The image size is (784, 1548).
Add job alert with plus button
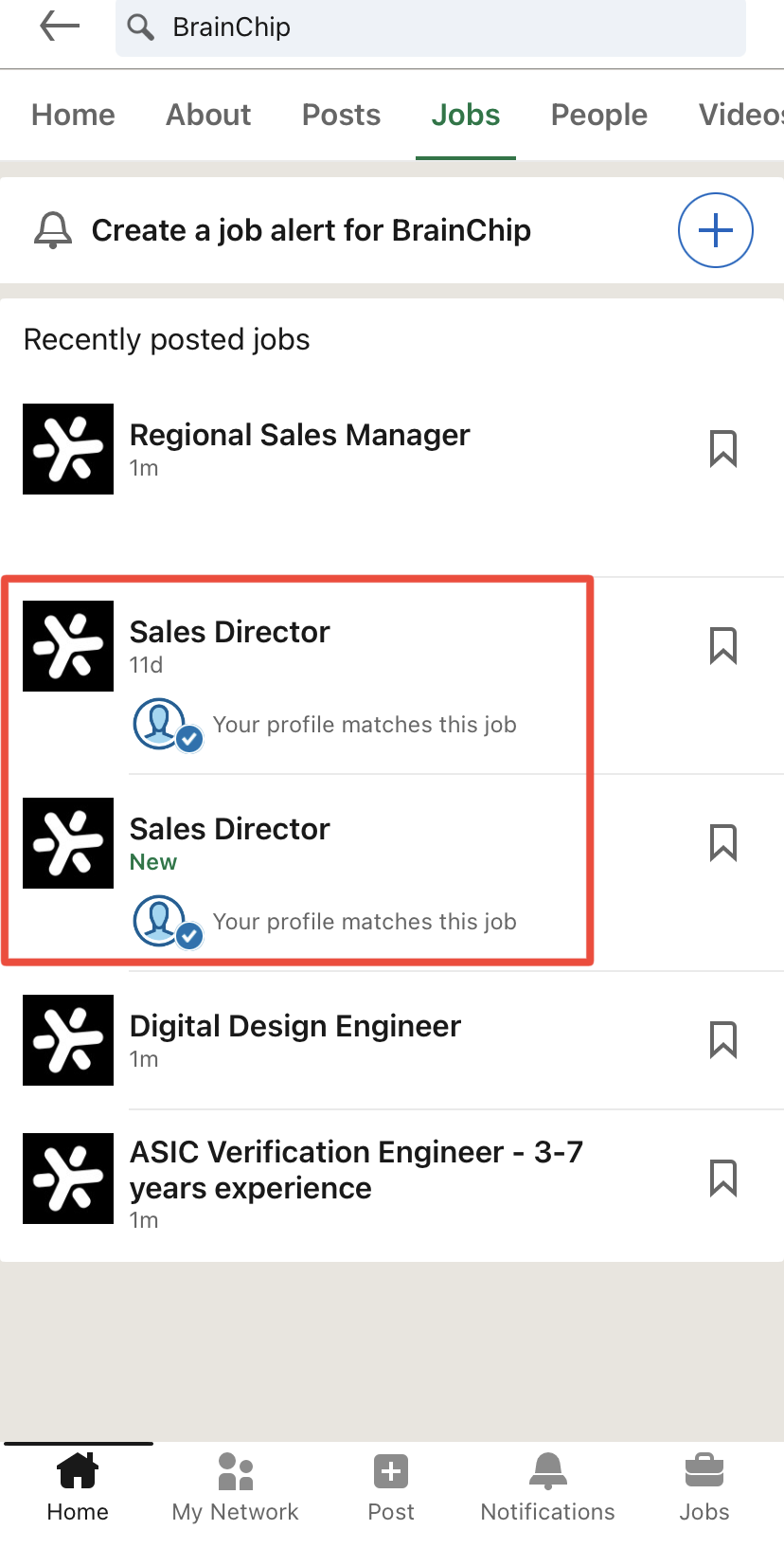point(716,230)
